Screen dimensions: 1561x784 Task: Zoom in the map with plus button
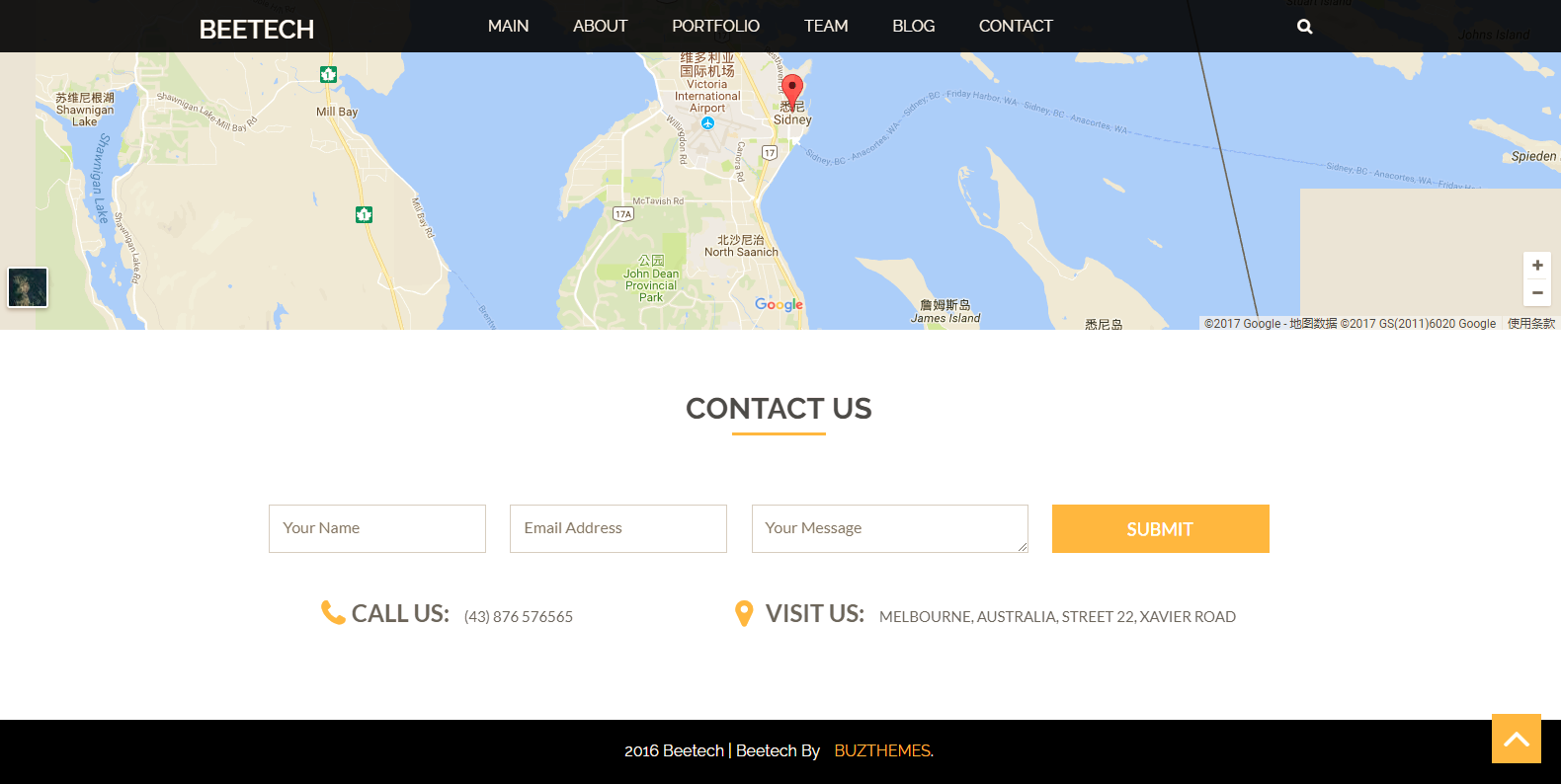click(1537, 266)
